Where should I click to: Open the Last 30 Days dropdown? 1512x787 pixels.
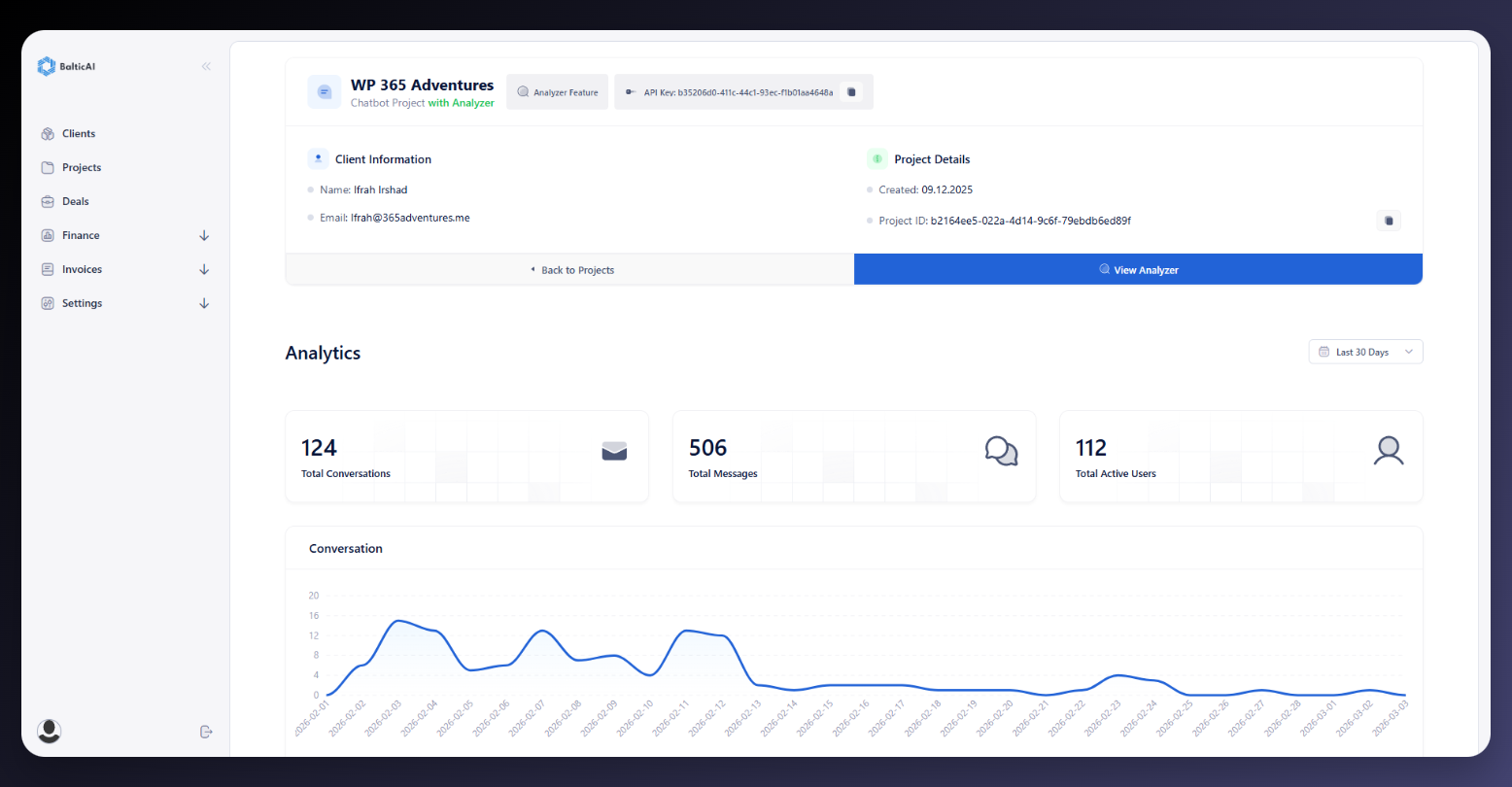coord(1365,352)
